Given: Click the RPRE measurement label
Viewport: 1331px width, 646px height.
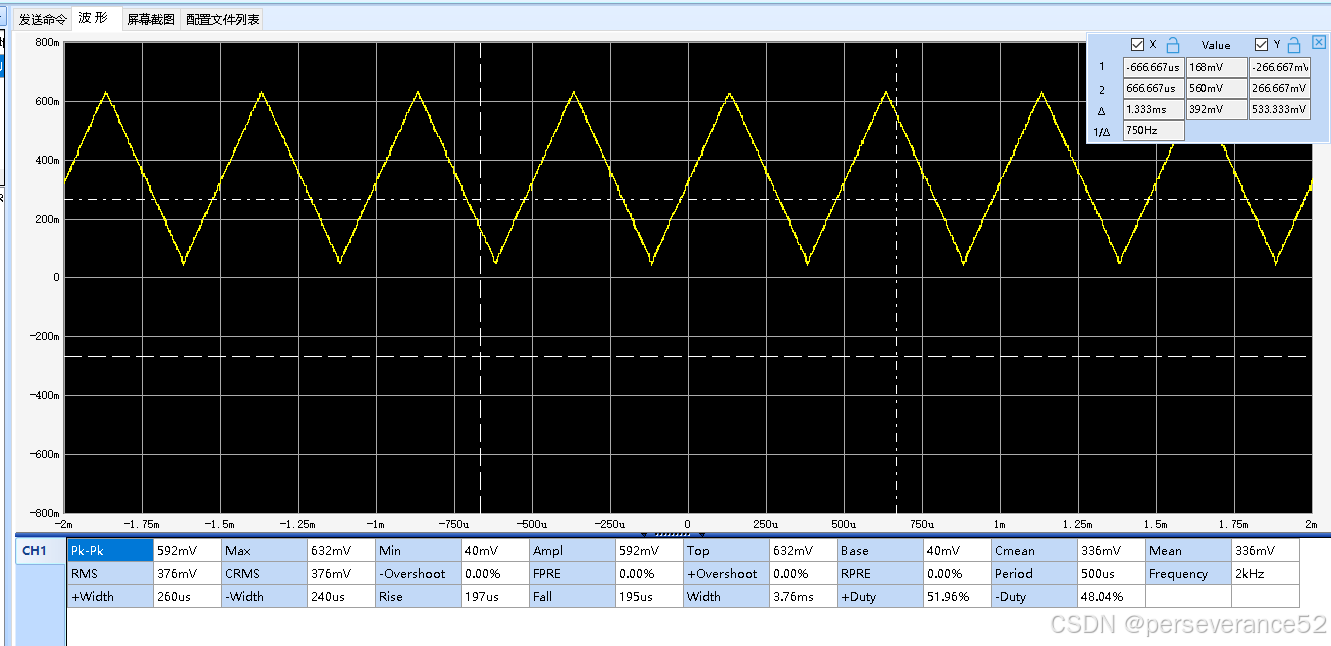Looking at the screenshot, I should (x=881, y=574).
